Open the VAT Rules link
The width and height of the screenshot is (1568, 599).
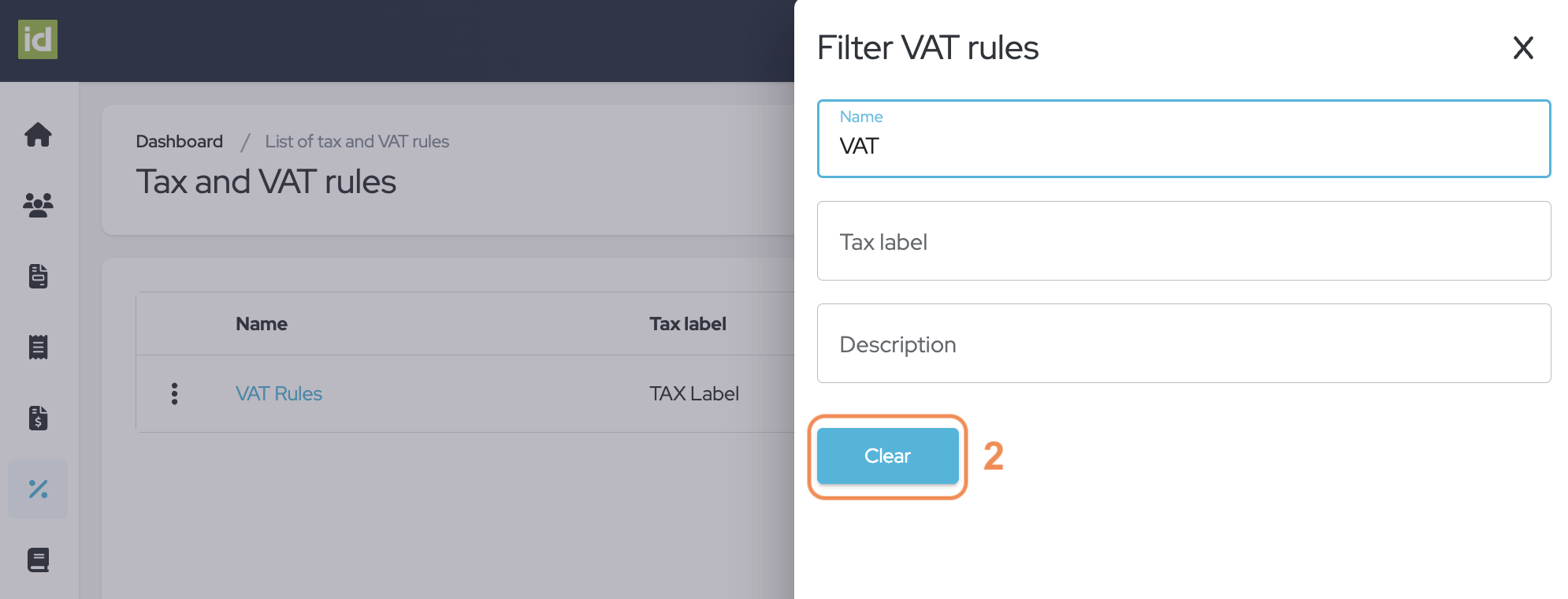(279, 393)
